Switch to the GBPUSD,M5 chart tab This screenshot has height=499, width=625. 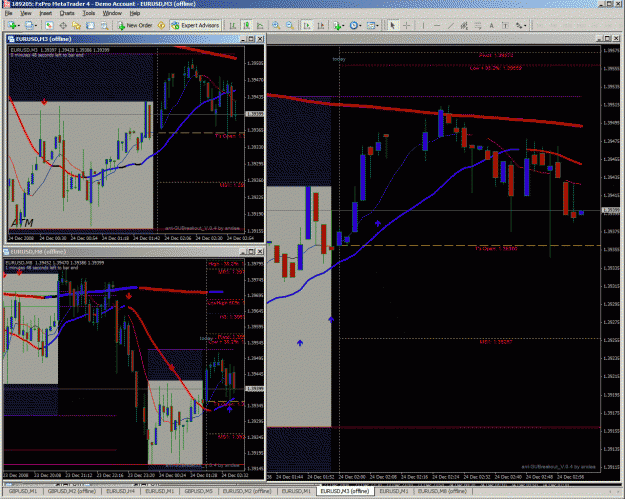click(199, 491)
